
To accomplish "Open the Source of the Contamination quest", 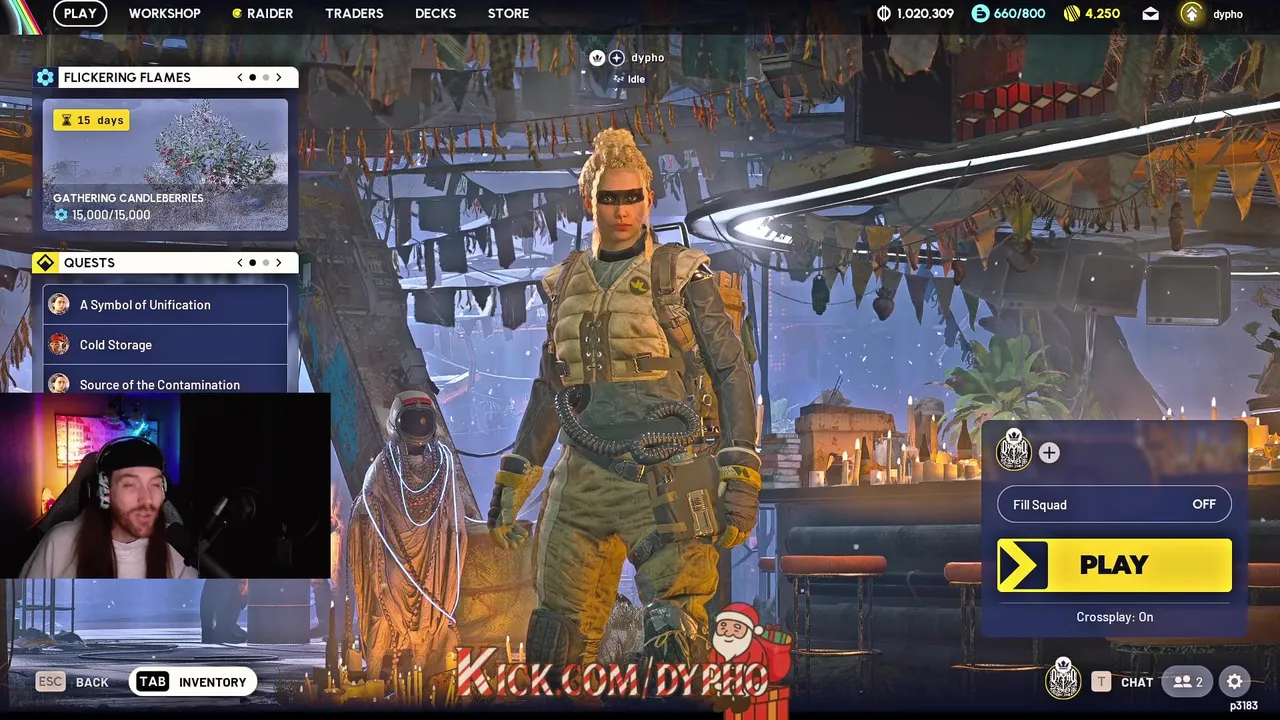I will pos(165,382).
